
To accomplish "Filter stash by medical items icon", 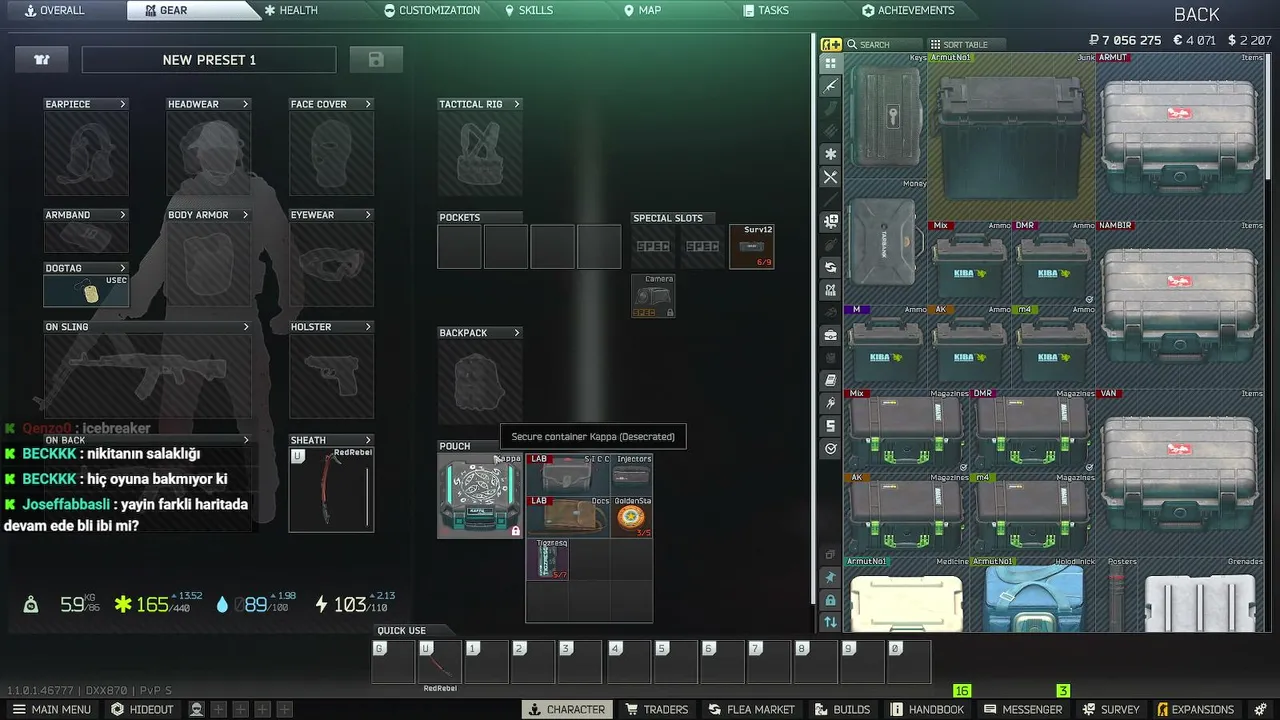I will tap(830, 222).
